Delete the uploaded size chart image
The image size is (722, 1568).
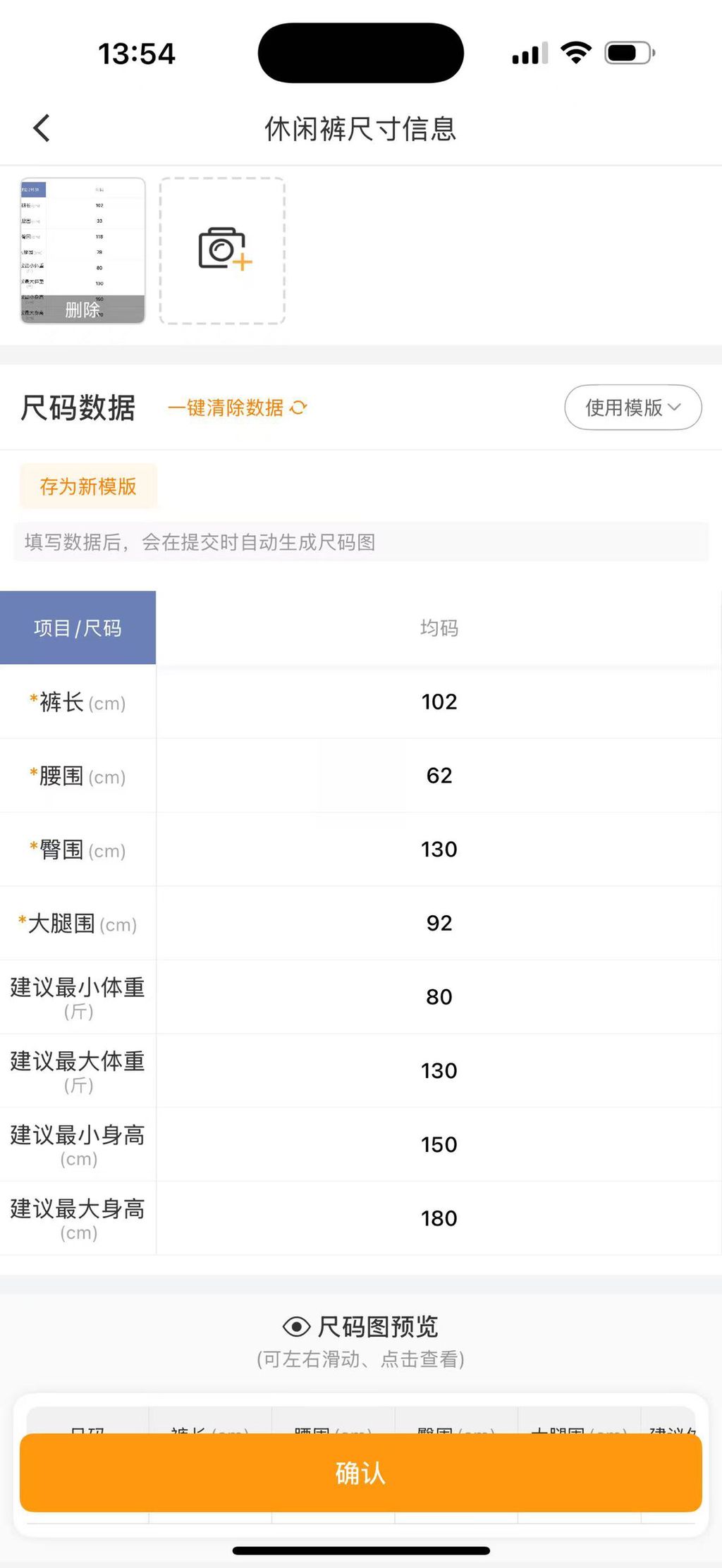pos(82,310)
